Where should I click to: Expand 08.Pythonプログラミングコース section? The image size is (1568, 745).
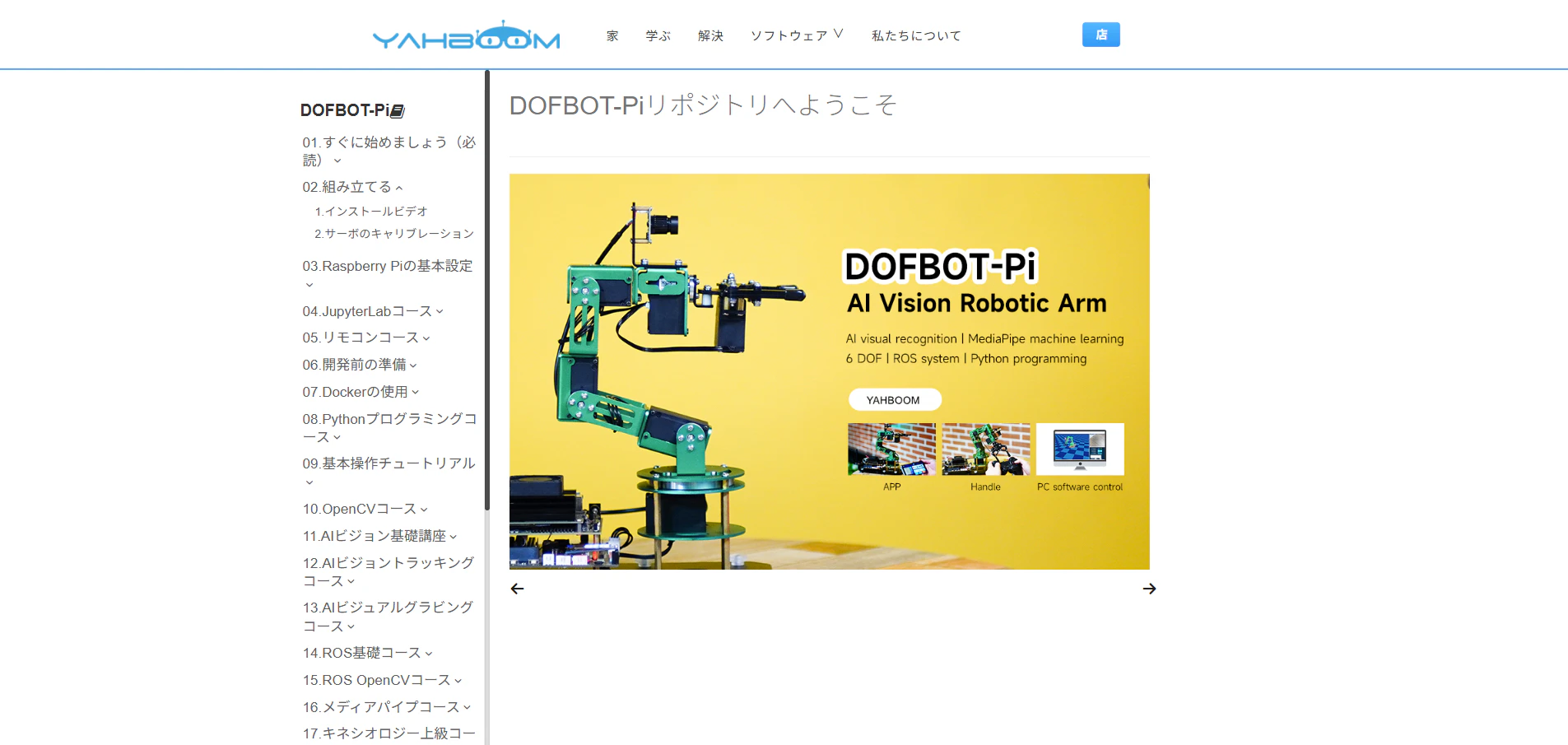[x=389, y=427]
